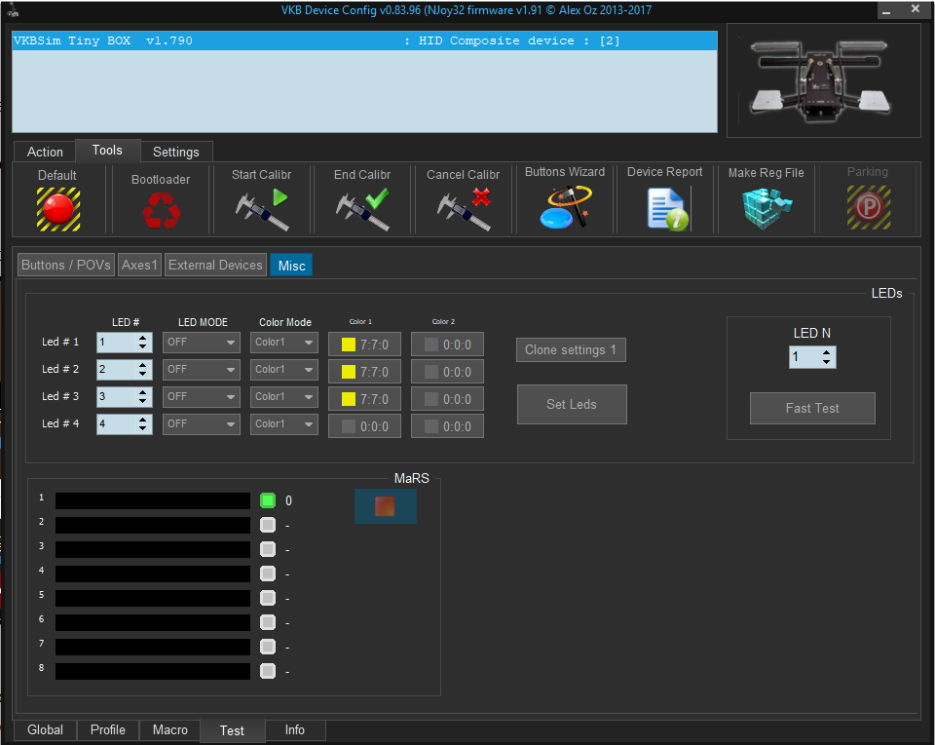Click the Default red button icon

pos(58,209)
